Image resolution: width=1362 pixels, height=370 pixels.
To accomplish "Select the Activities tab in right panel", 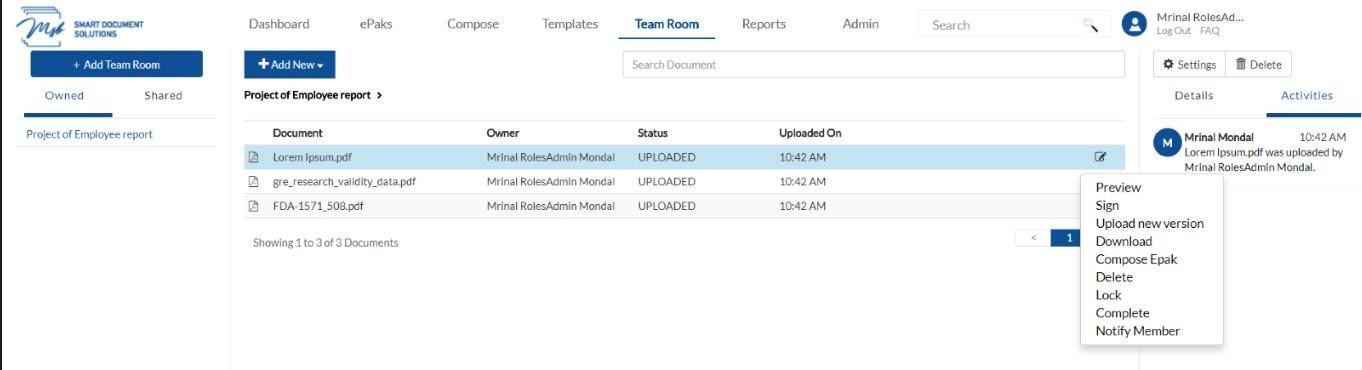I will coord(1307,96).
